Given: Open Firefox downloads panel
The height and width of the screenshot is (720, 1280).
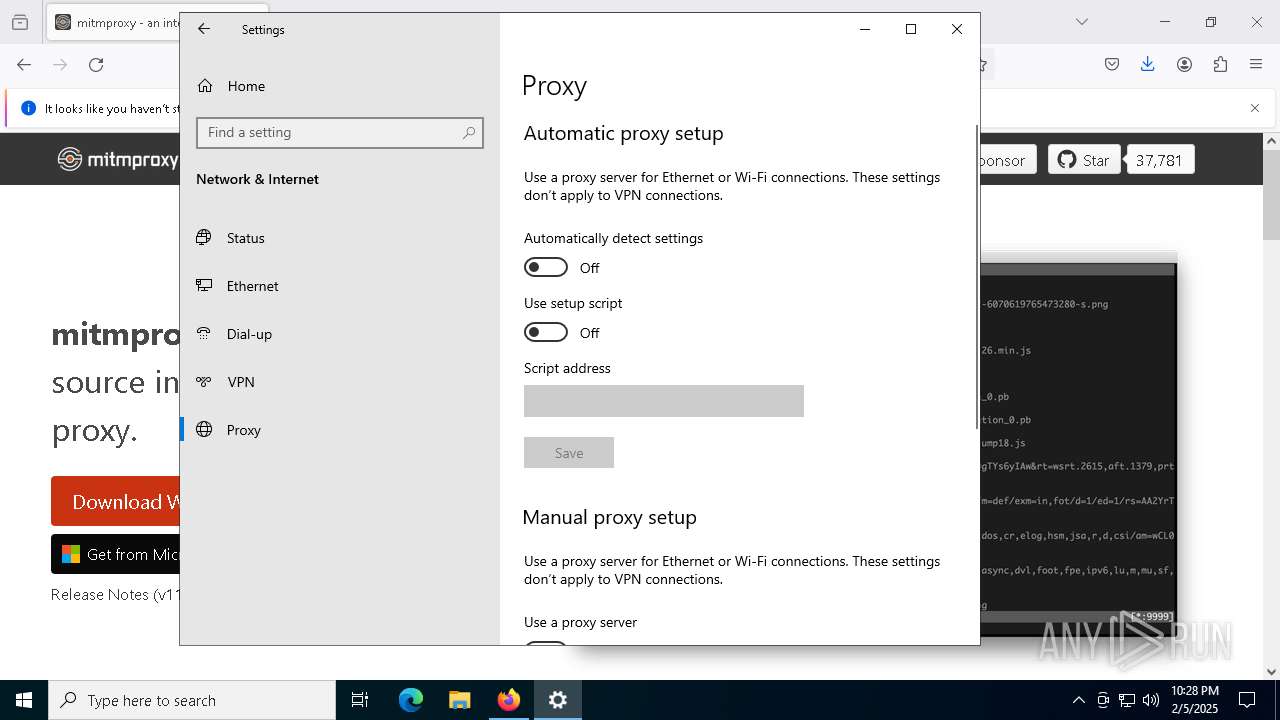Looking at the screenshot, I should click(1148, 65).
